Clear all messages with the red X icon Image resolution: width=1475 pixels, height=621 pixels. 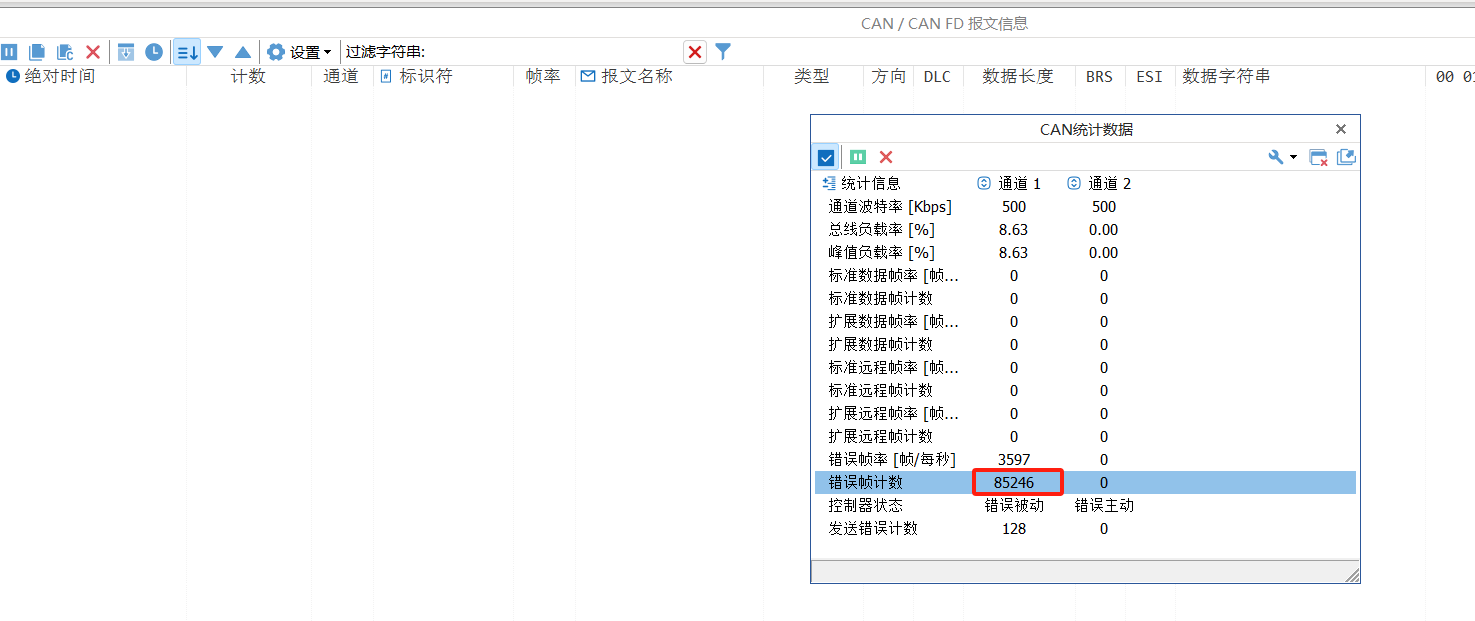(93, 52)
